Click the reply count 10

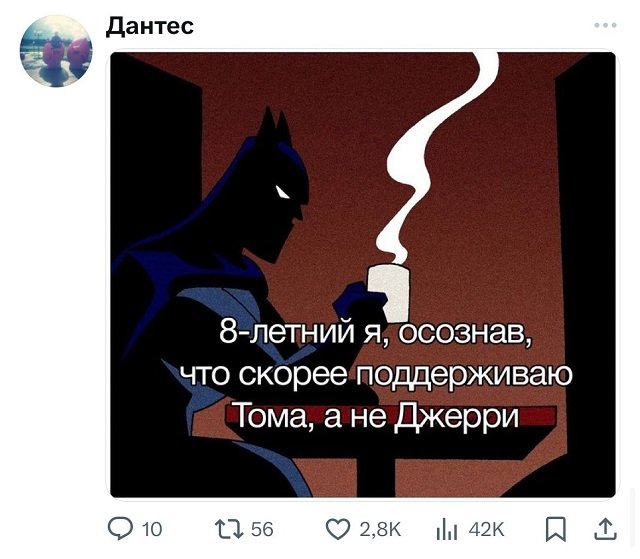tap(152, 530)
